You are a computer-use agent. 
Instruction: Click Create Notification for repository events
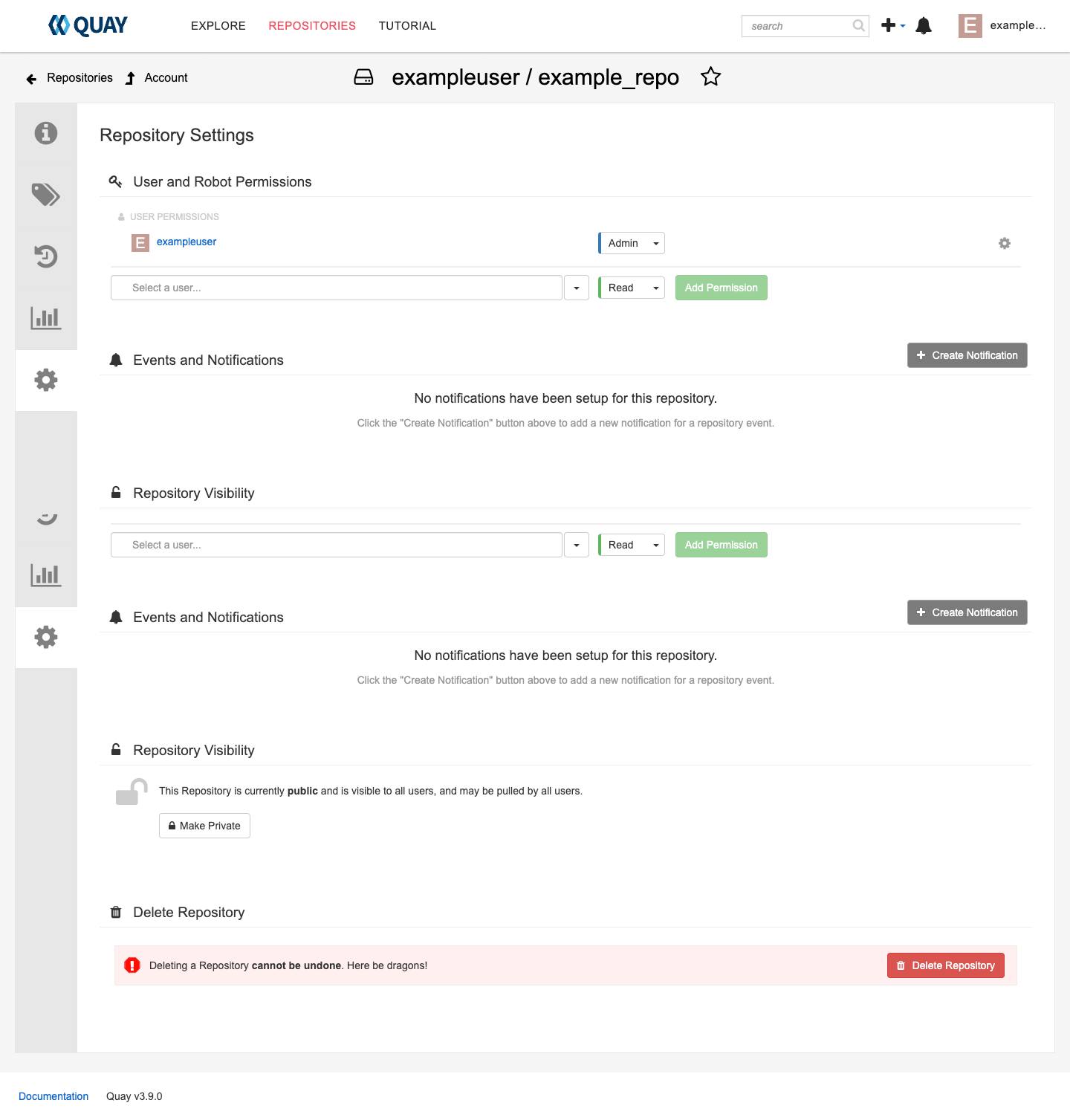click(x=967, y=355)
